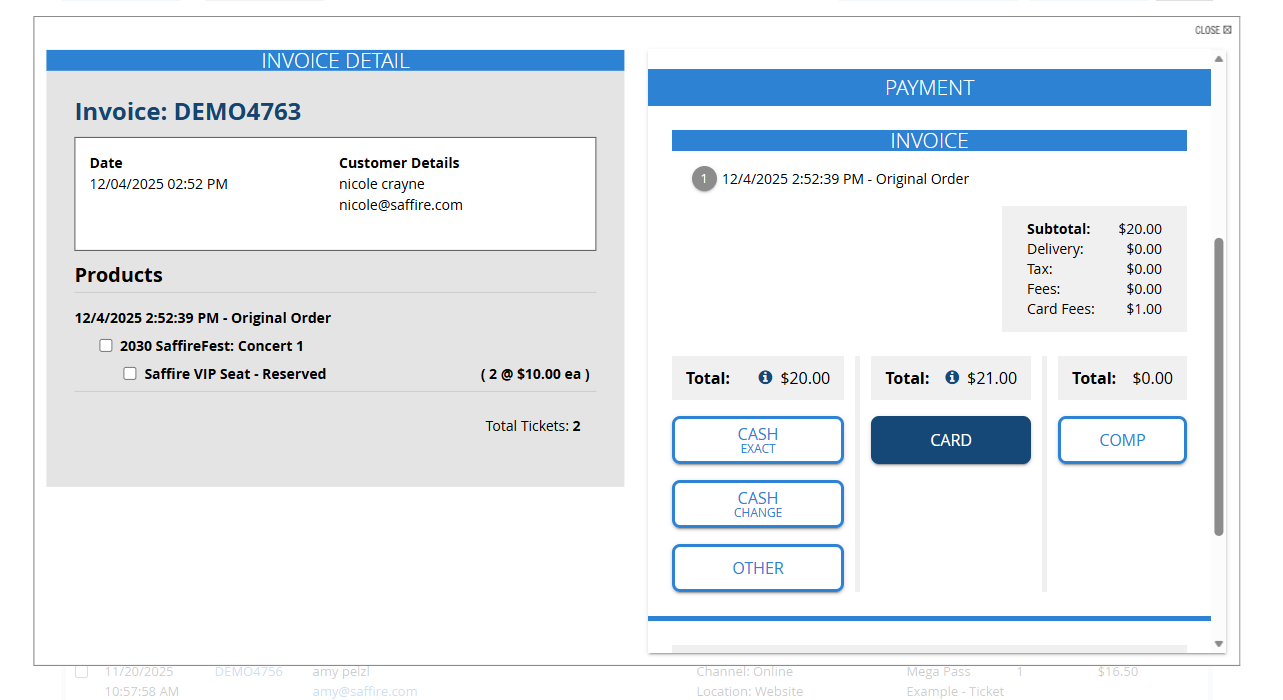Check the DEMO4756 row checkbox behind dialog
The width and height of the screenshot is (1283, 700).
pos(82,671)
